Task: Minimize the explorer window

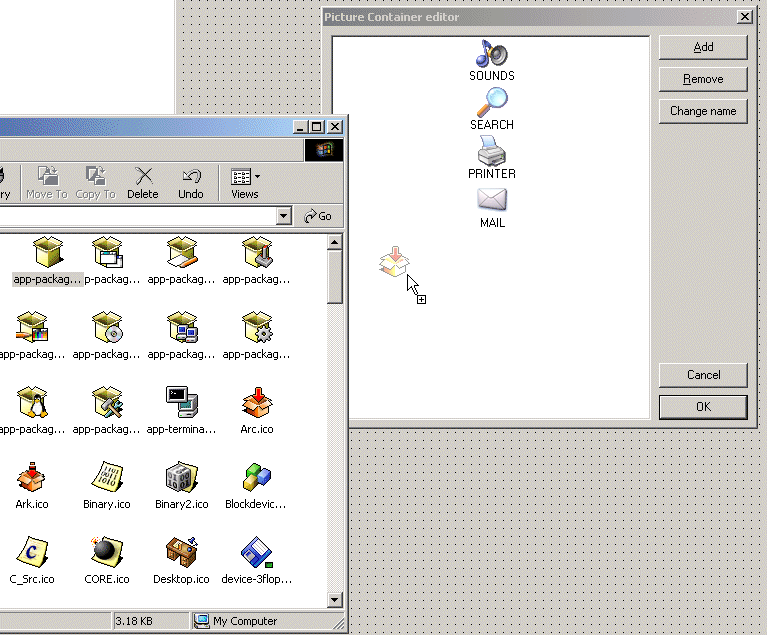Action: tap(301, 127)
